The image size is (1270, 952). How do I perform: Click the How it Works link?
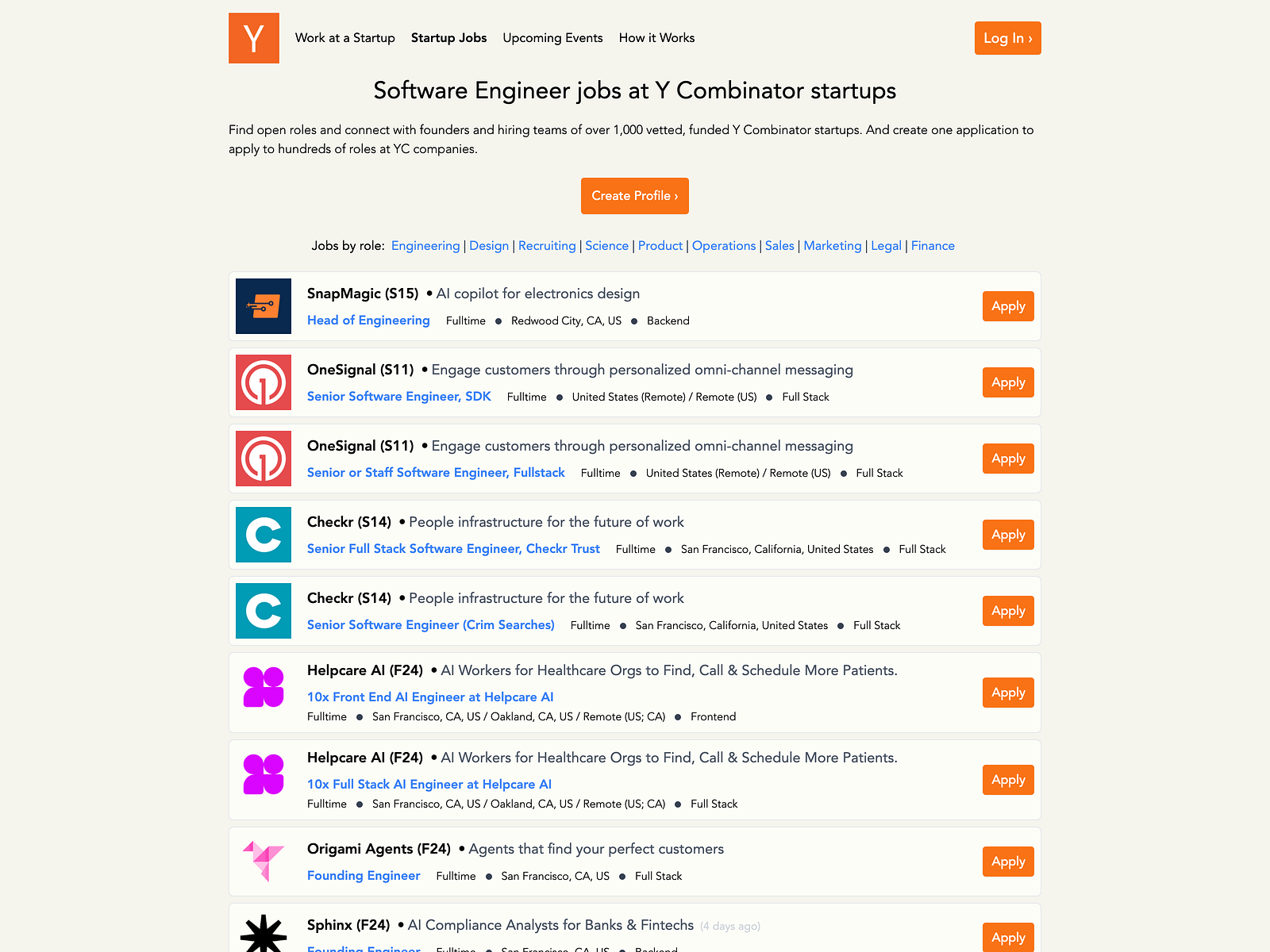point(656,37)
